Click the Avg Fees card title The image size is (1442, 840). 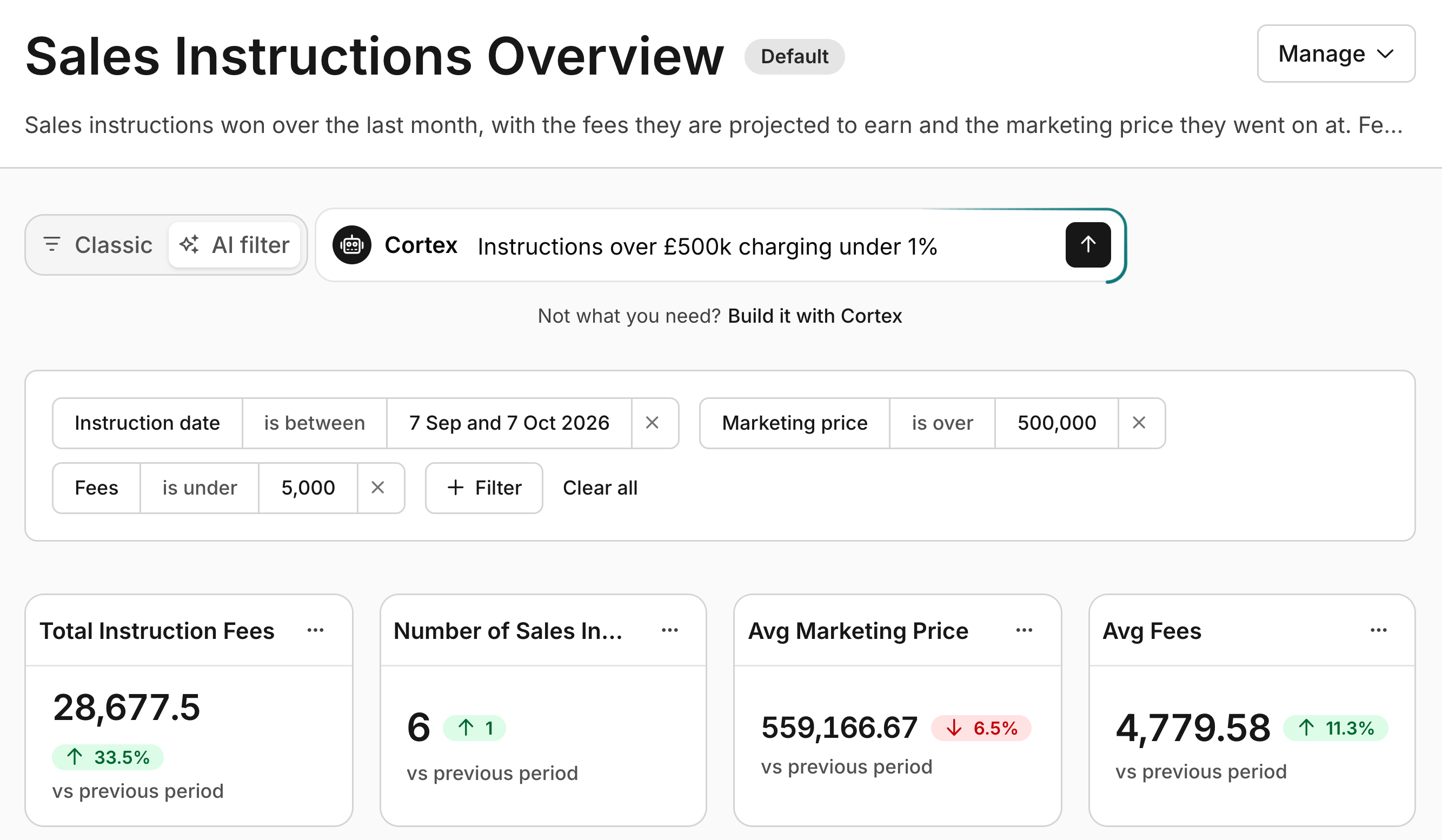click(1152, 631)
